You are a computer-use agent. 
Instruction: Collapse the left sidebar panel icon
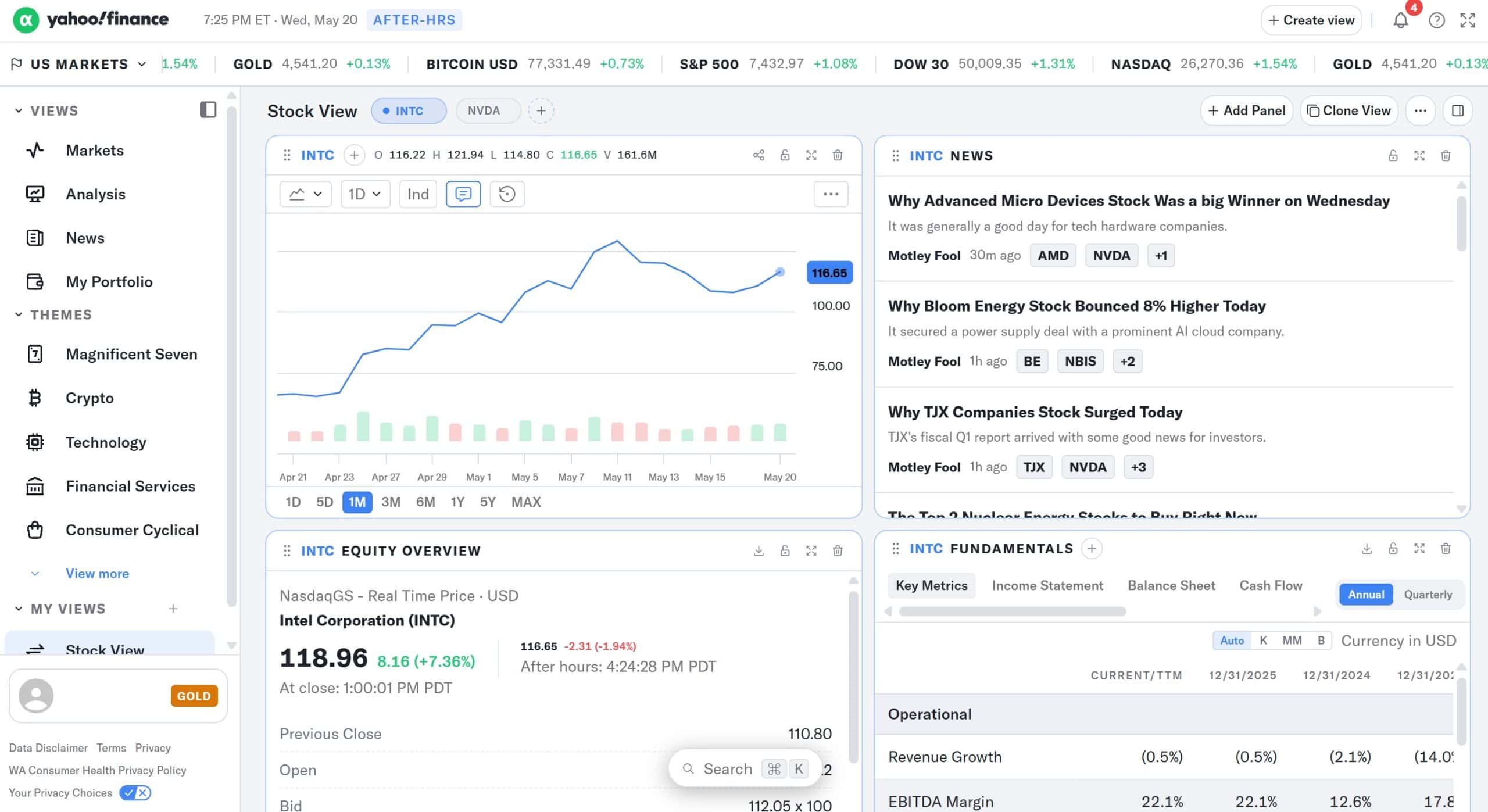tap(208, 110)
